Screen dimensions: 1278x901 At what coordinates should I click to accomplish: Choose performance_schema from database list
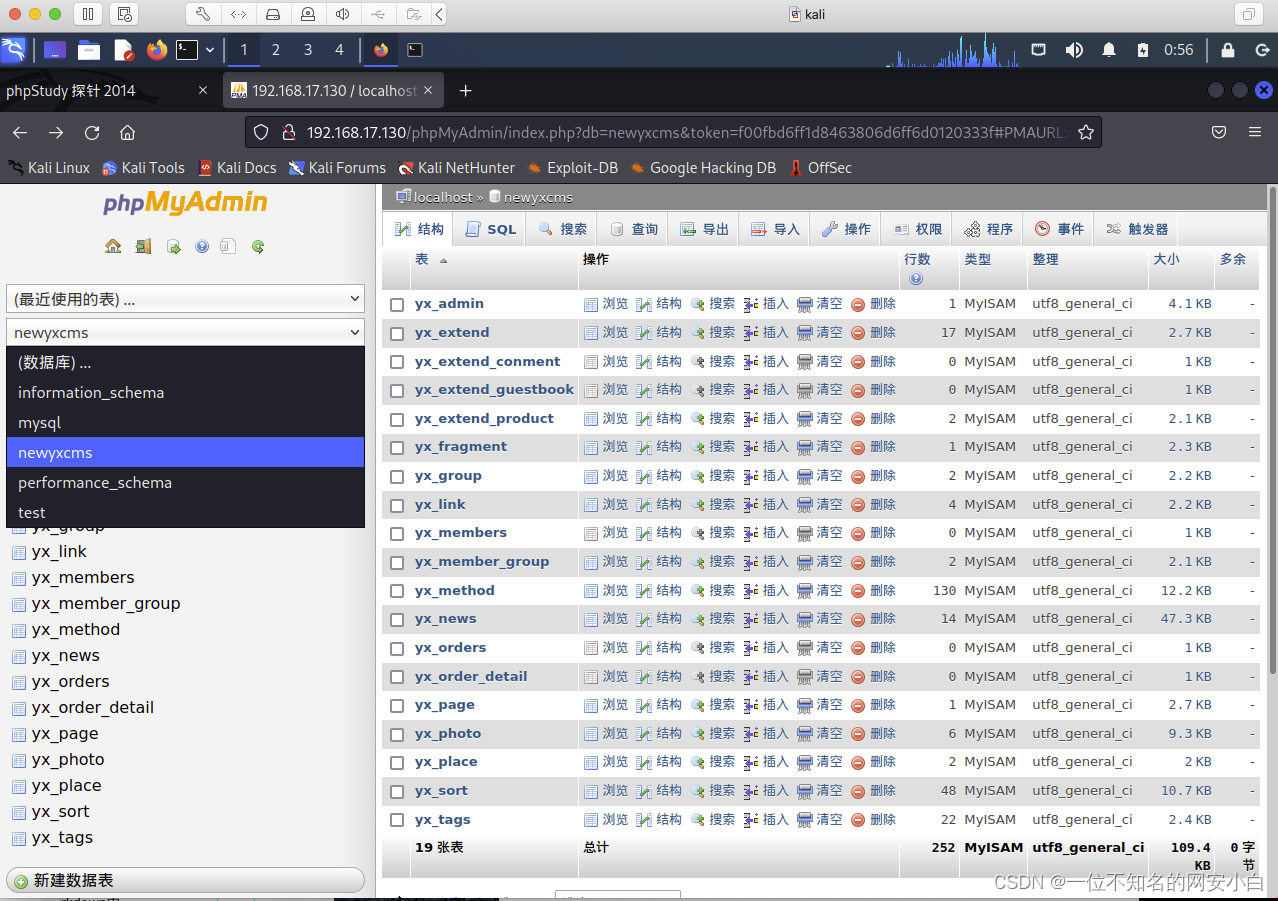[x=185, y=483]
